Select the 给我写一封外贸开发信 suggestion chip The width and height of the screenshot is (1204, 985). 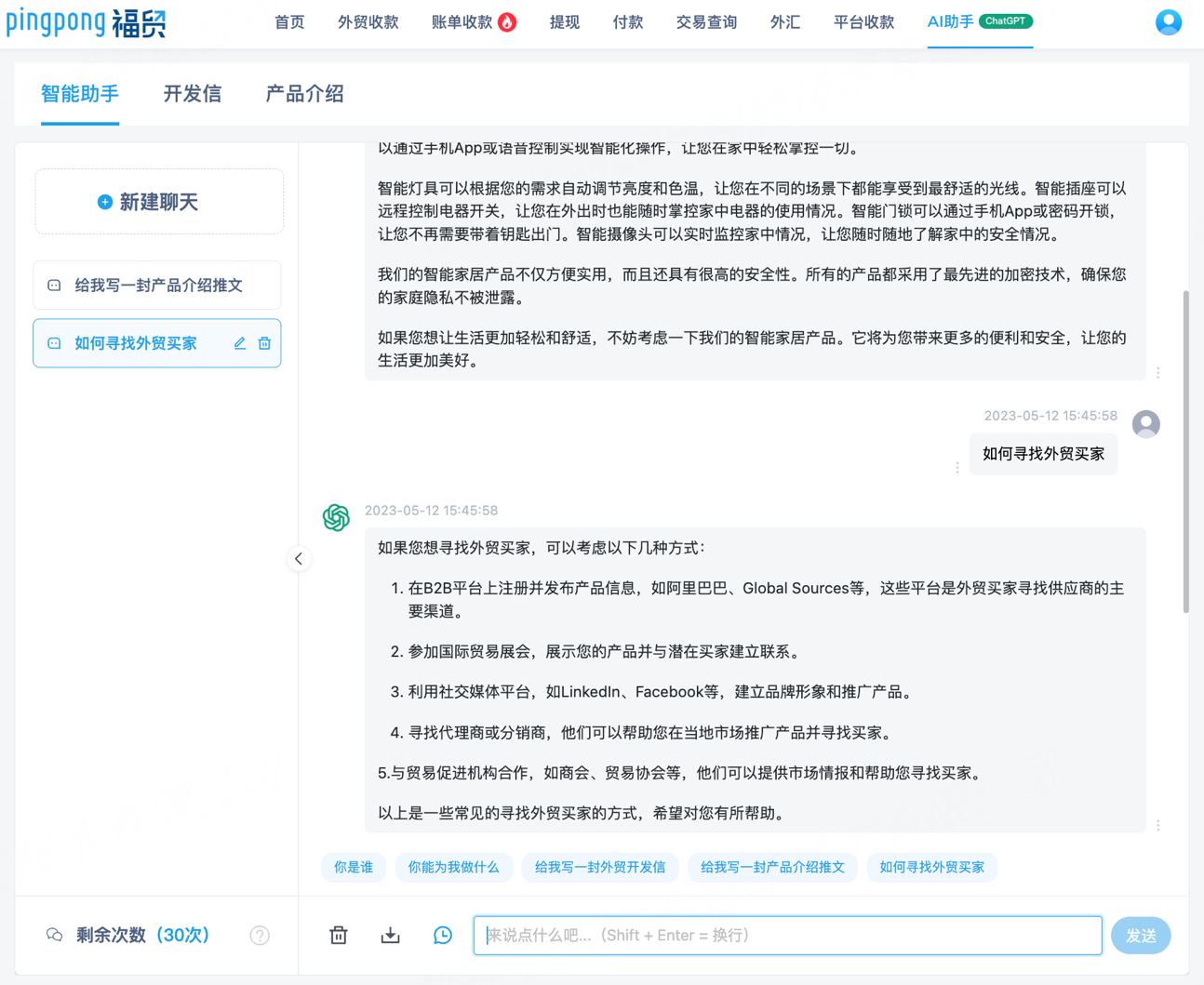coord(599,867)
